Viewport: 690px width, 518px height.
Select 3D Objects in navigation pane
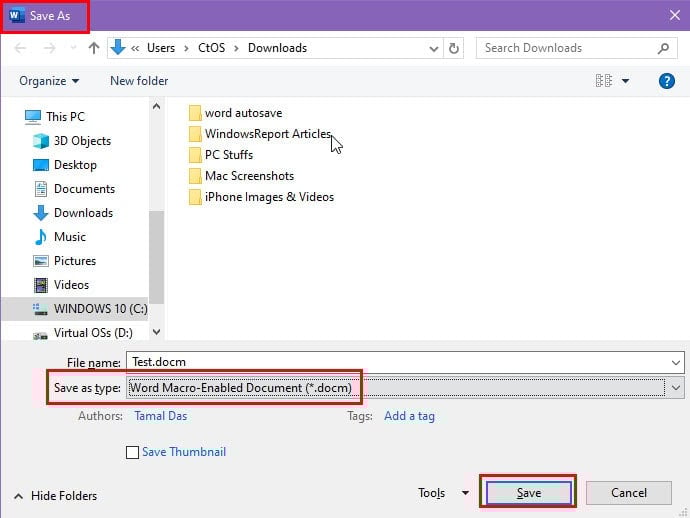(x=82, y=141)
